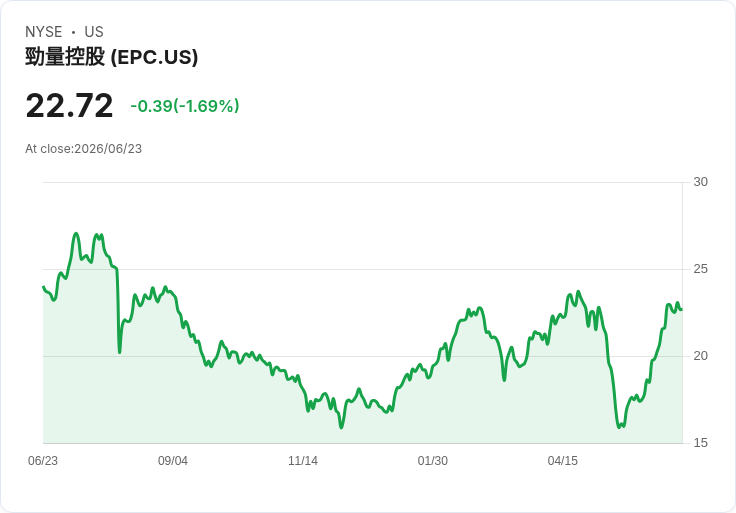Click the line's final endpoint at right edge

coord(681,309)
